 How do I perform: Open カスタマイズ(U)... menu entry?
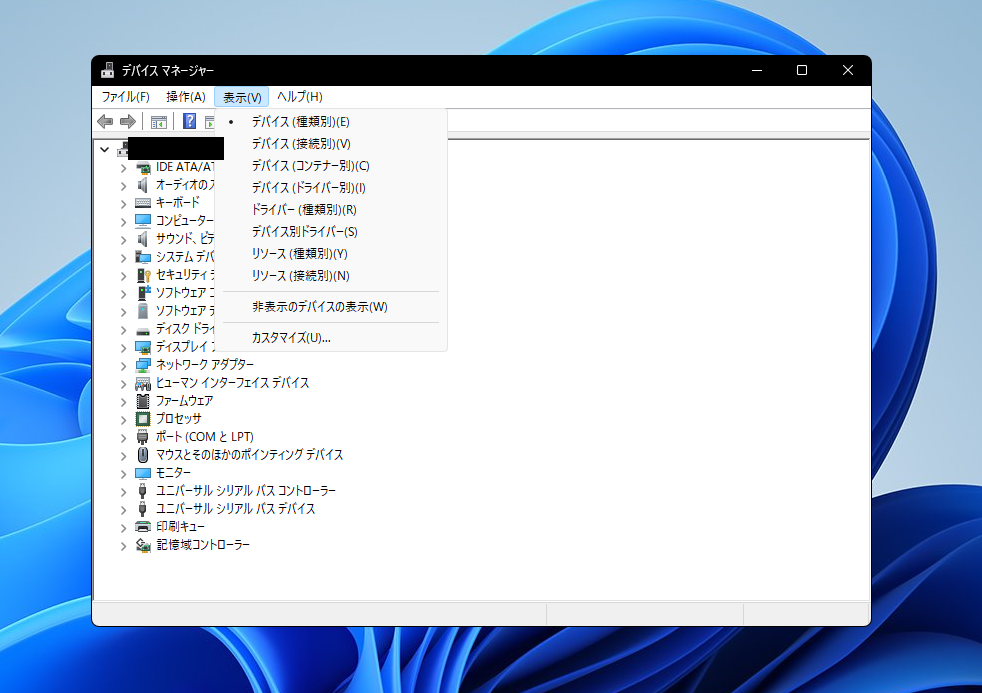point(331,338)
